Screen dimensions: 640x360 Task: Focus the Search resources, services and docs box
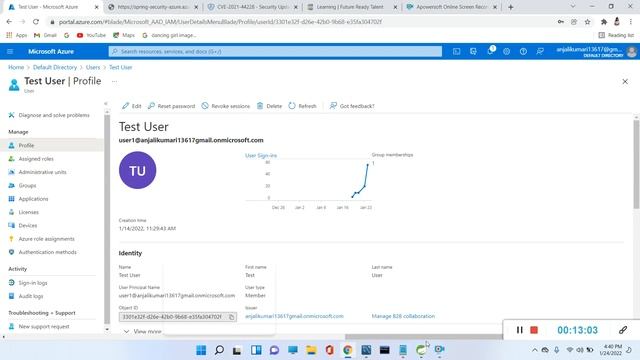275,51
